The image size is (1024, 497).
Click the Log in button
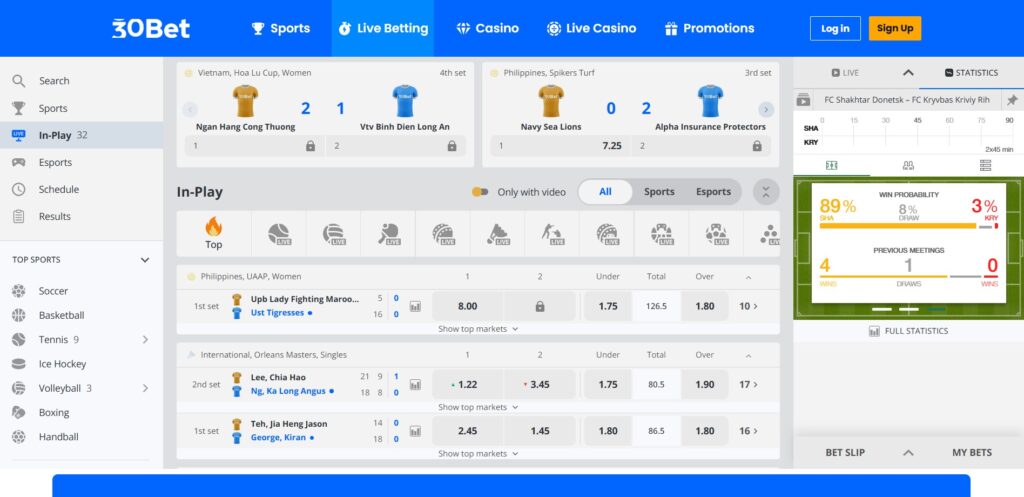834,28
